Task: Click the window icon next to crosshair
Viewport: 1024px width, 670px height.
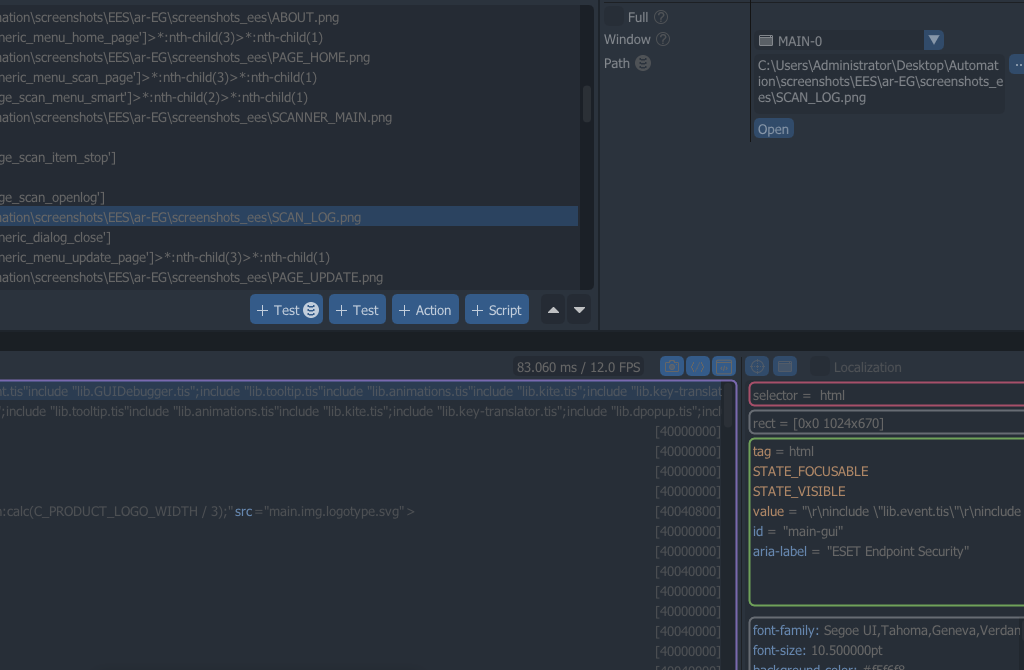Action: pyautogui.click(x=785, y=367)
